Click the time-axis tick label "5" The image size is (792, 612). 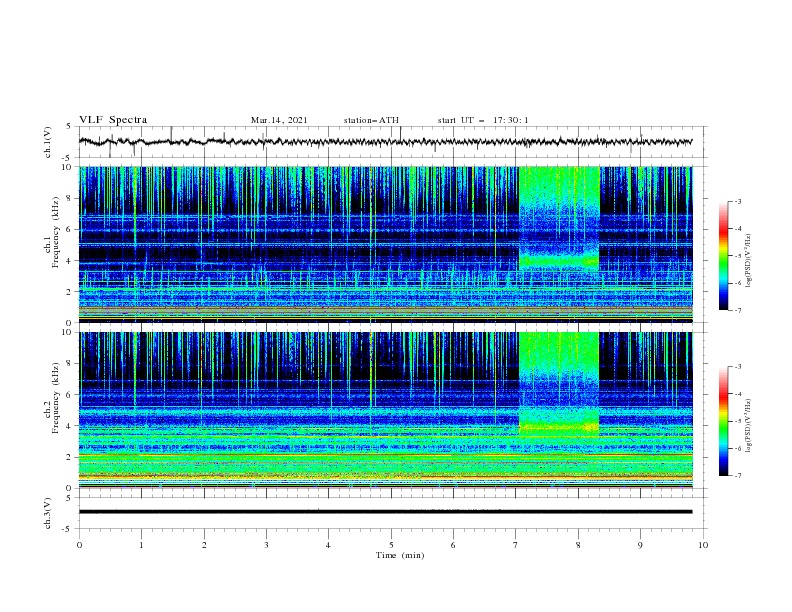(x=391, y=545)
